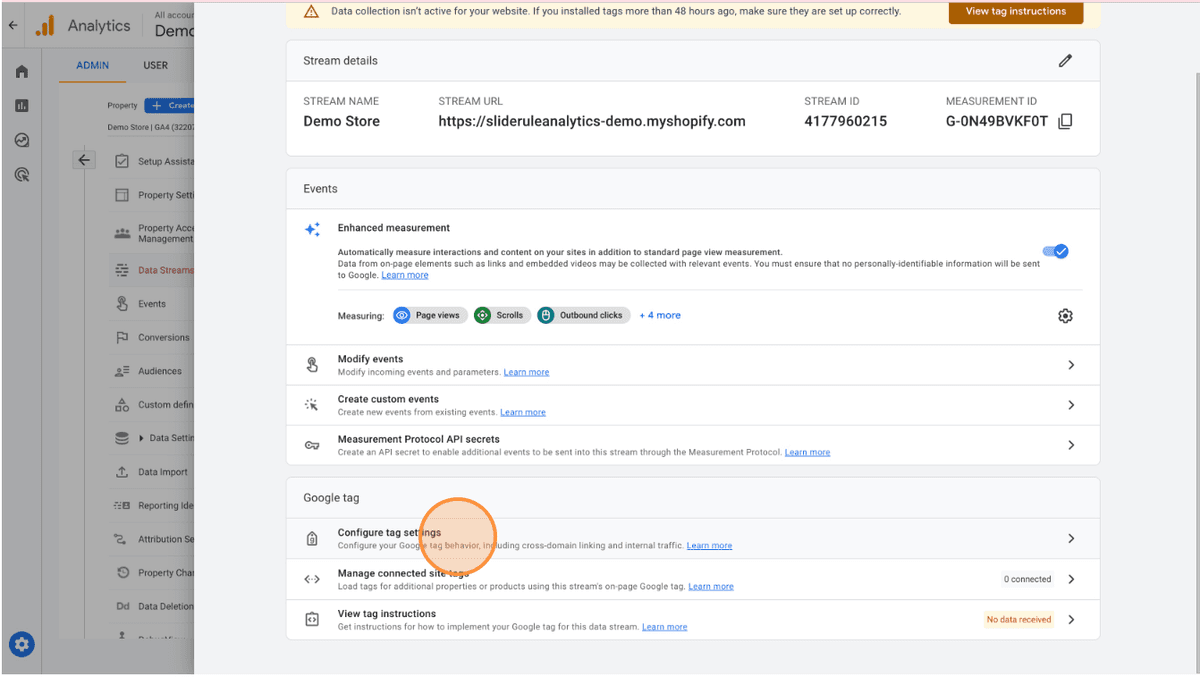The height and width of the screenshot is (678, 1200).
Task: Click the Analytics logo icon
Action: pos(45,26)
